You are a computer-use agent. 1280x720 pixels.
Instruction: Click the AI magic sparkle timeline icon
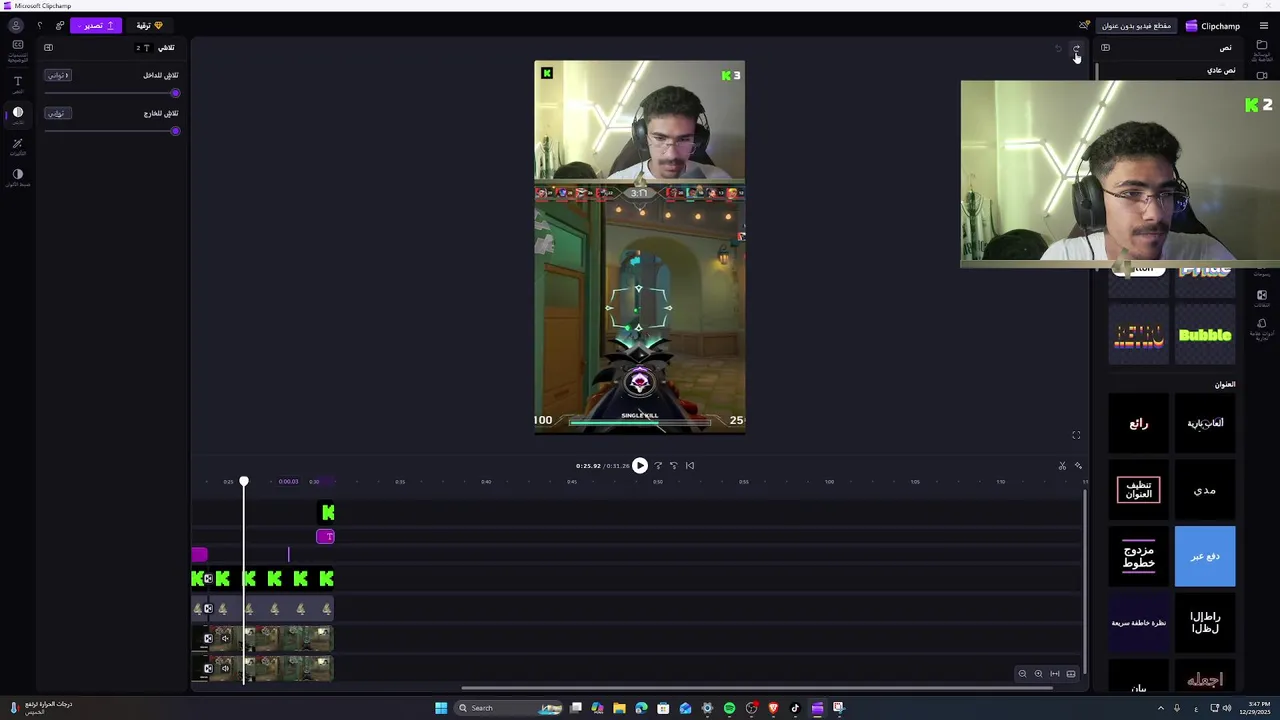click(1078, 466)
